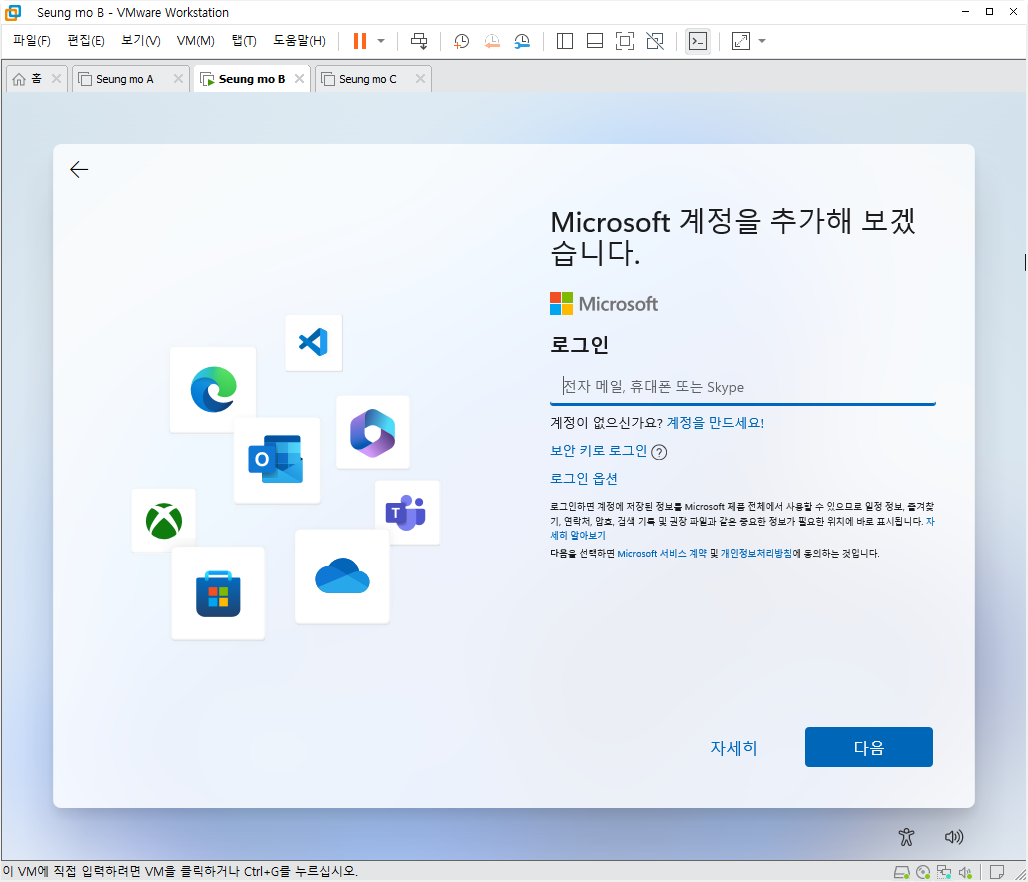Open 개인정보처리방침 link
Screen dimensions: 1028x882
757,553
